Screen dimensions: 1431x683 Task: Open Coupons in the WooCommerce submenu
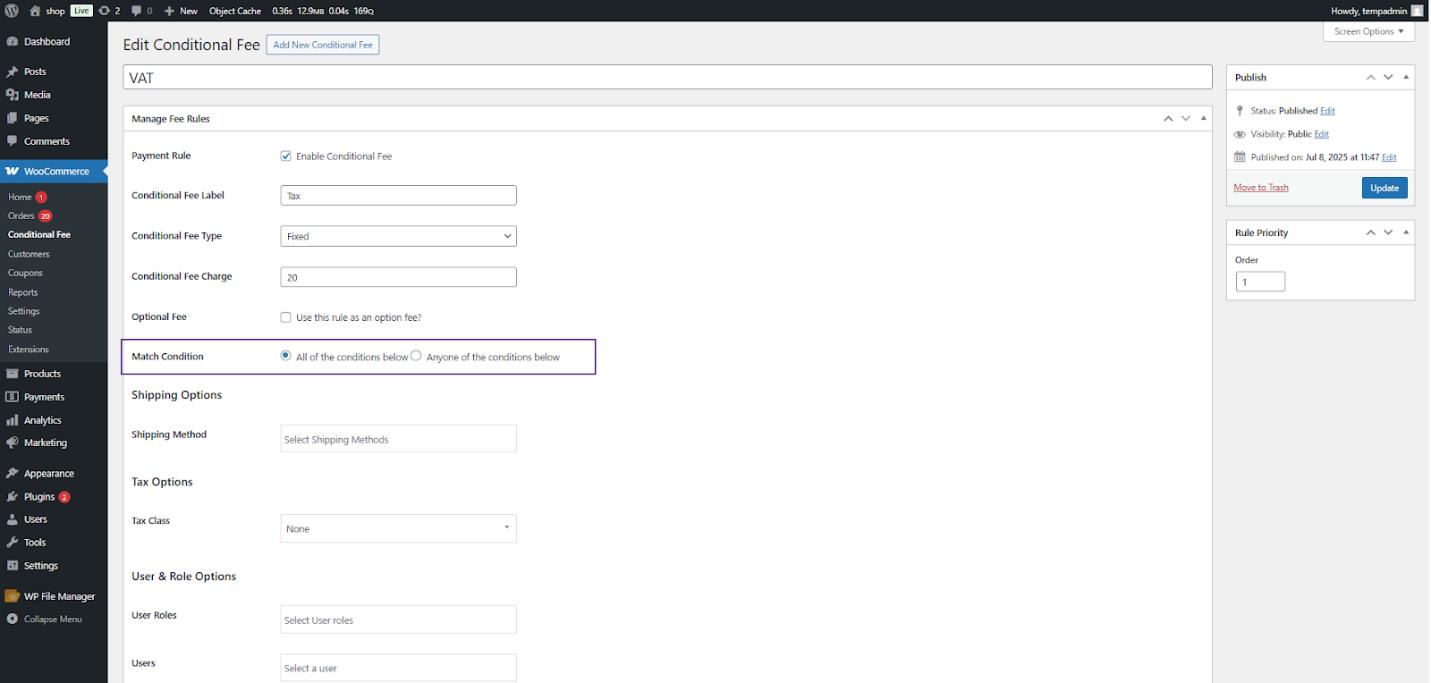coord(25,273)
